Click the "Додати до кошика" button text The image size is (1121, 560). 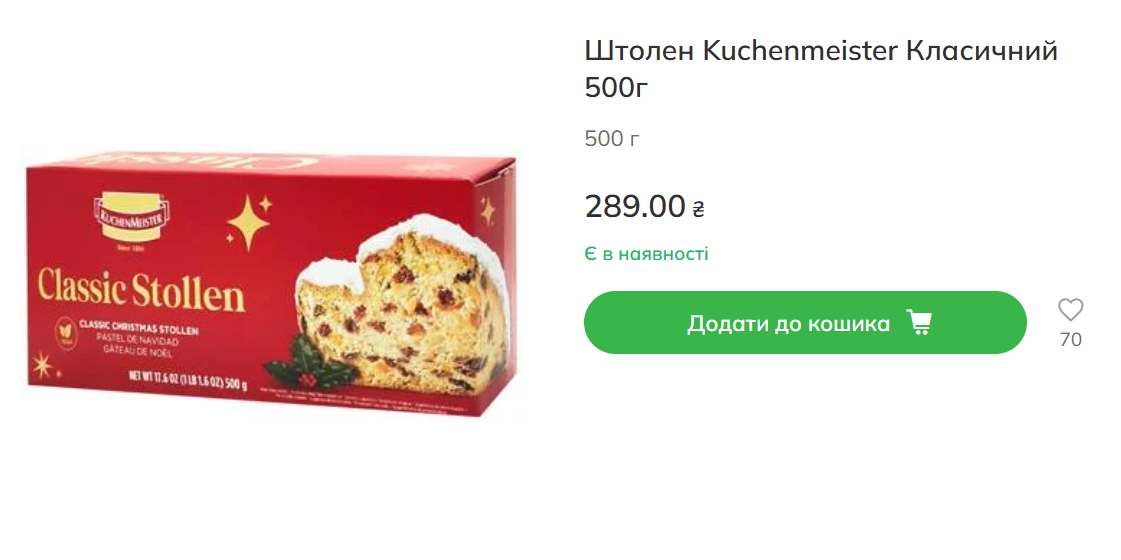789,324
